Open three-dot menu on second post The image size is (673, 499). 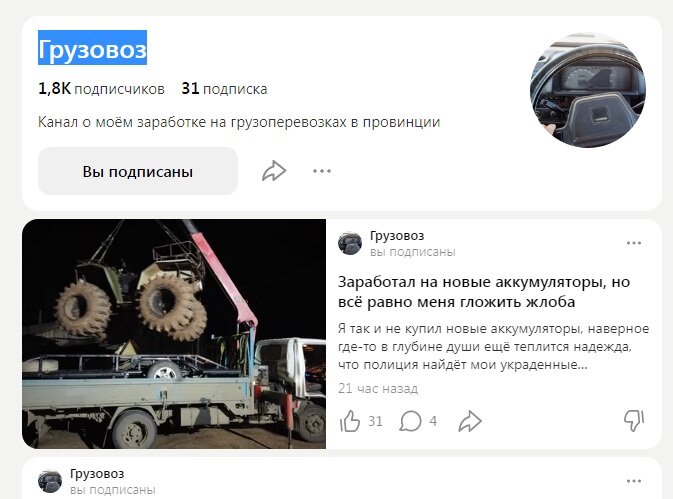tap(634, 481)
